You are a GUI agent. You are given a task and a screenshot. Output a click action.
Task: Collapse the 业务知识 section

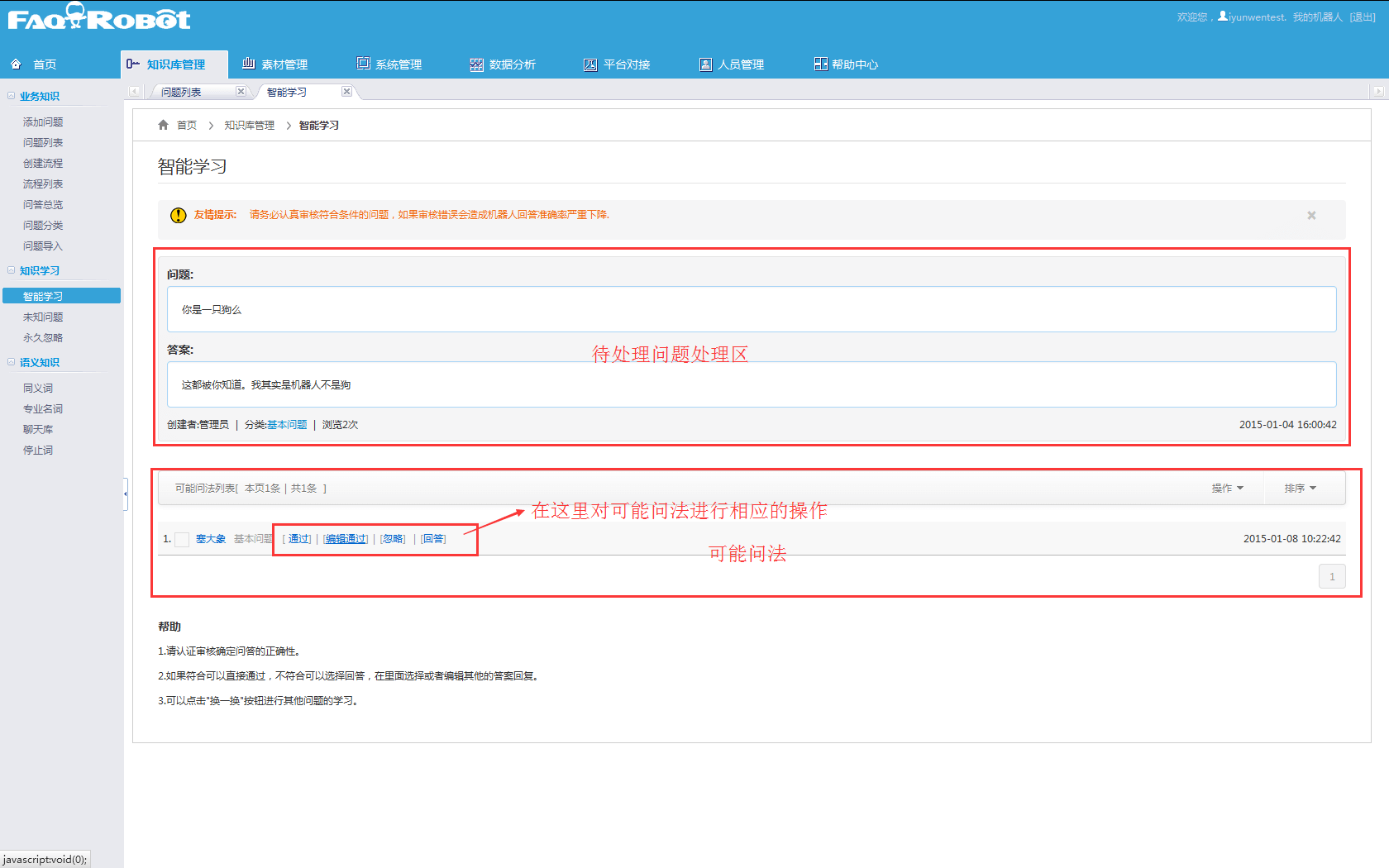[x=12, y=96]
